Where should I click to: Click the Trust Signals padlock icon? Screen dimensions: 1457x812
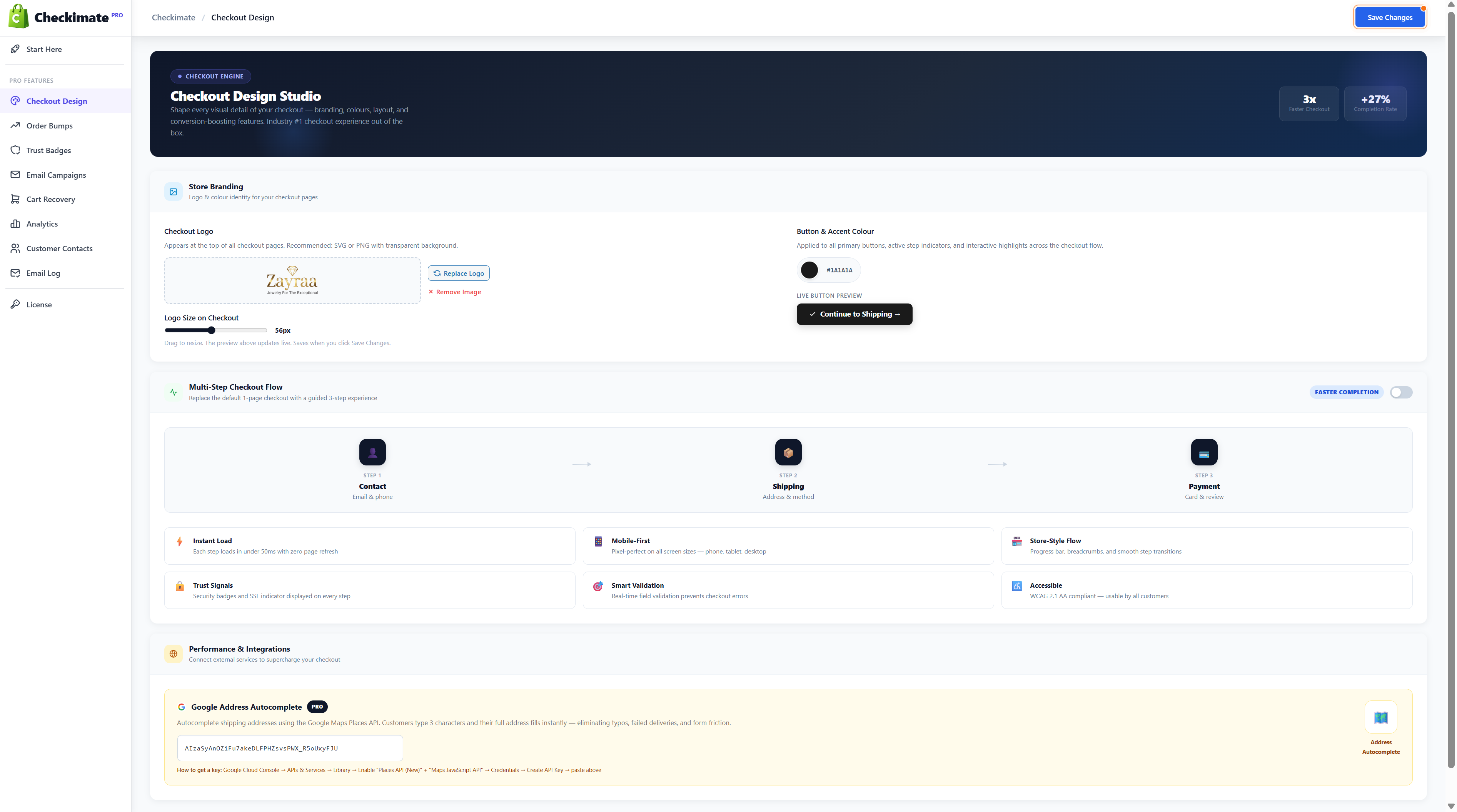[180, 586]
